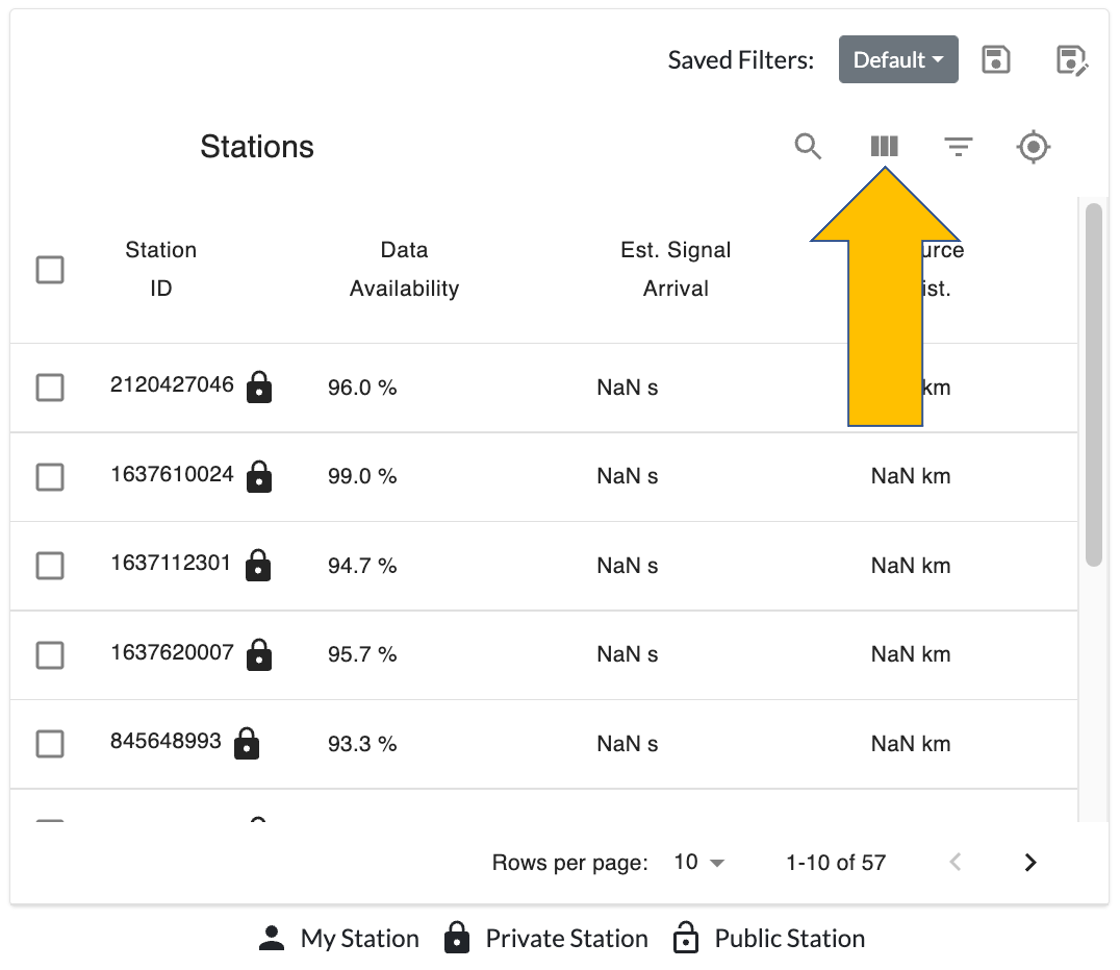Click the table's vertical scrollbar thumb
Screen dimensions: 1120x970
1094,385
